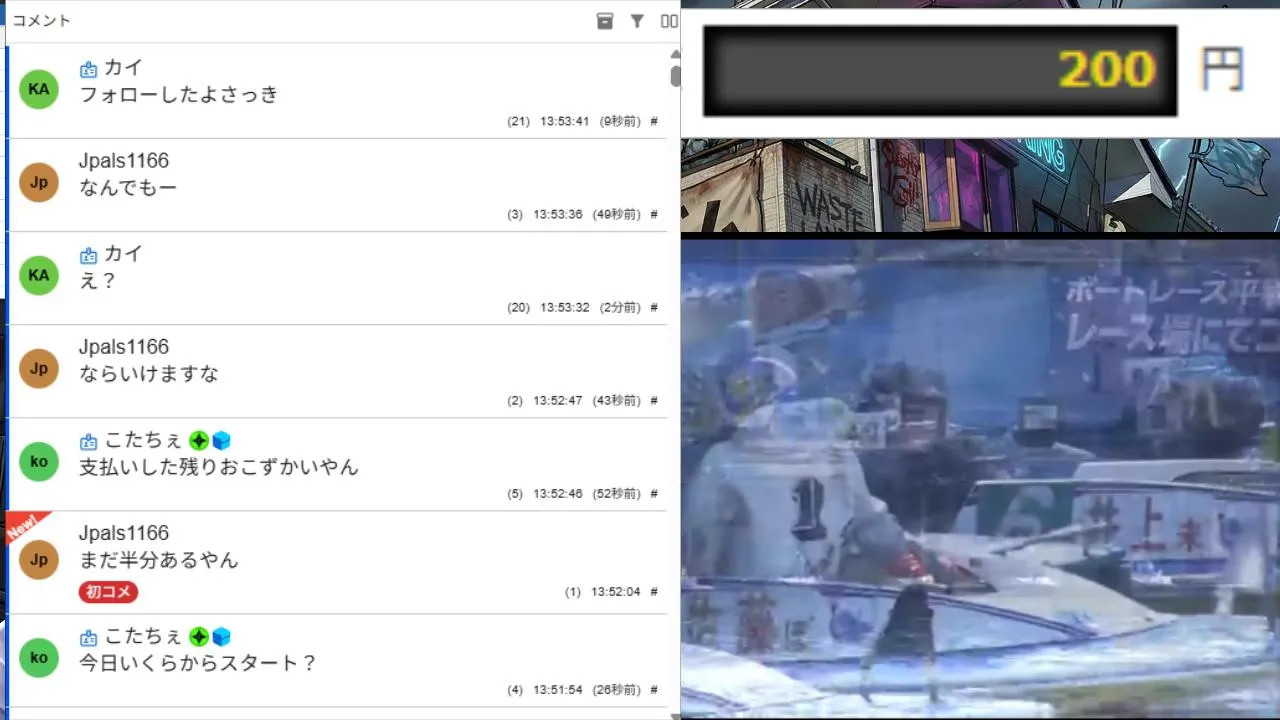
Task: Click member badge icon before カイ in フォローしたよさっき comment
Action: click(x=88, y=69)
